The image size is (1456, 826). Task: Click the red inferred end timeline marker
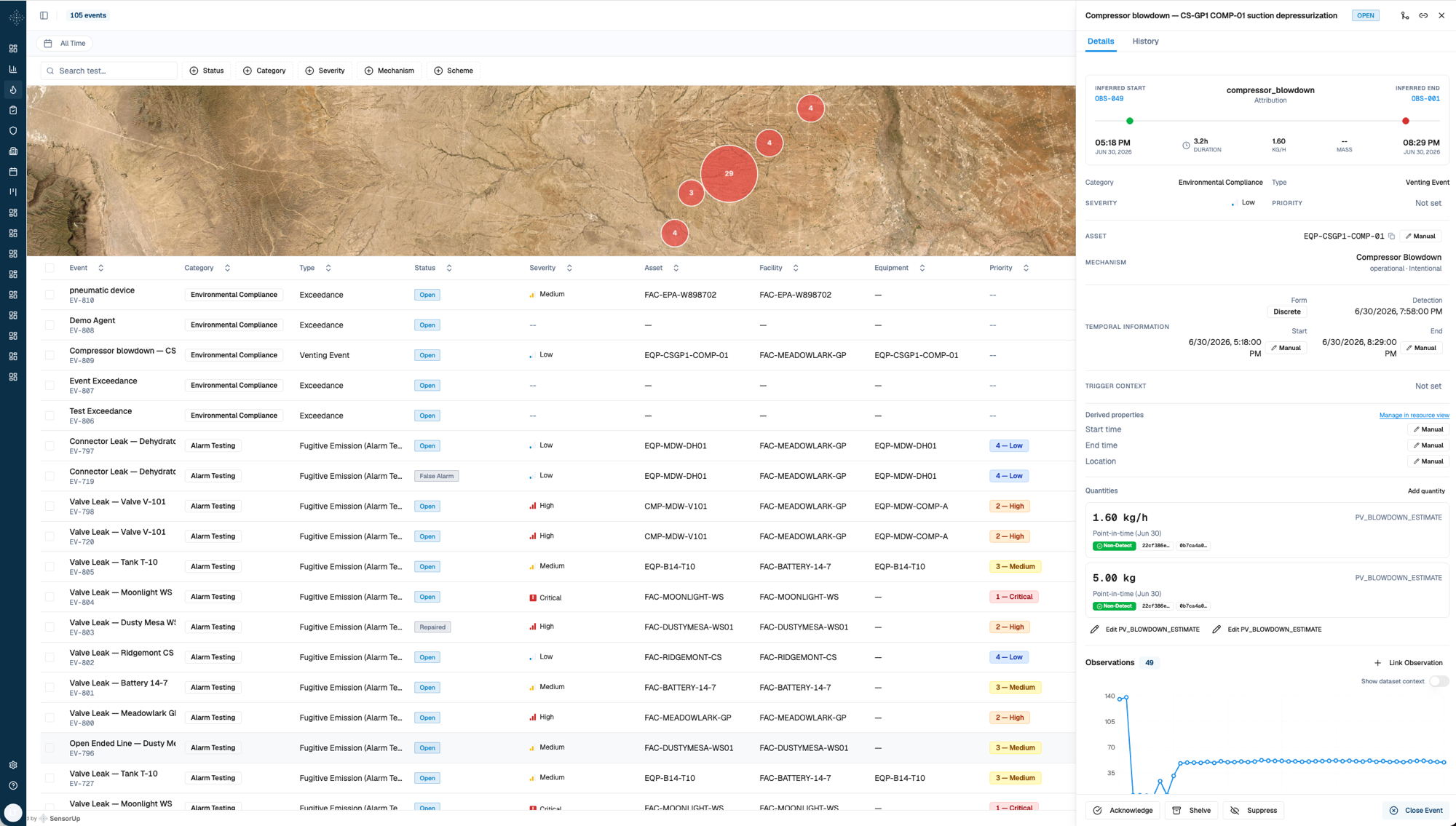point(1406,121)
